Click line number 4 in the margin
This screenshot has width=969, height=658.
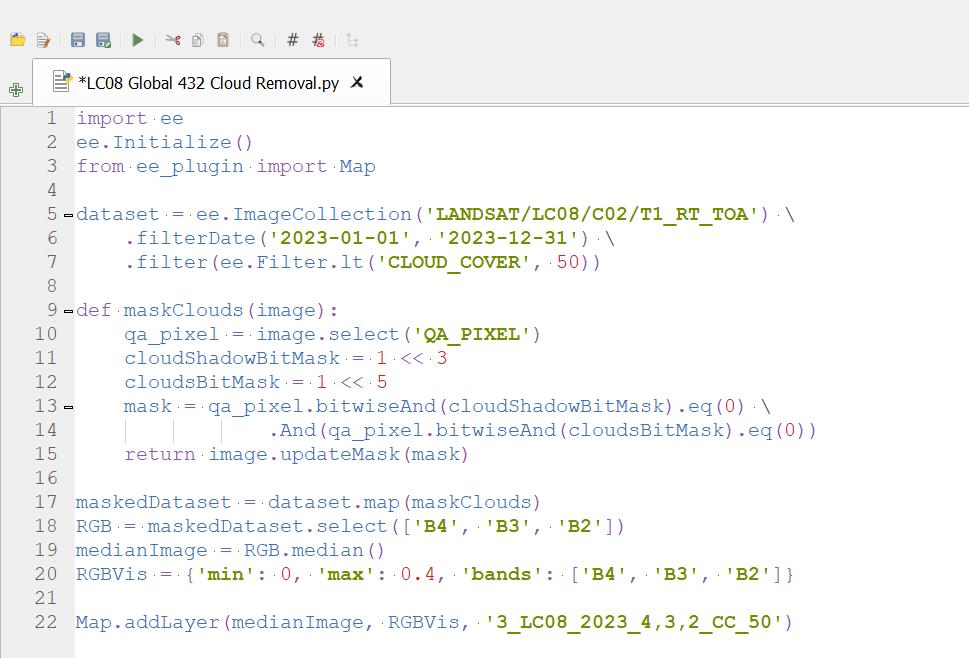(52, 190)
